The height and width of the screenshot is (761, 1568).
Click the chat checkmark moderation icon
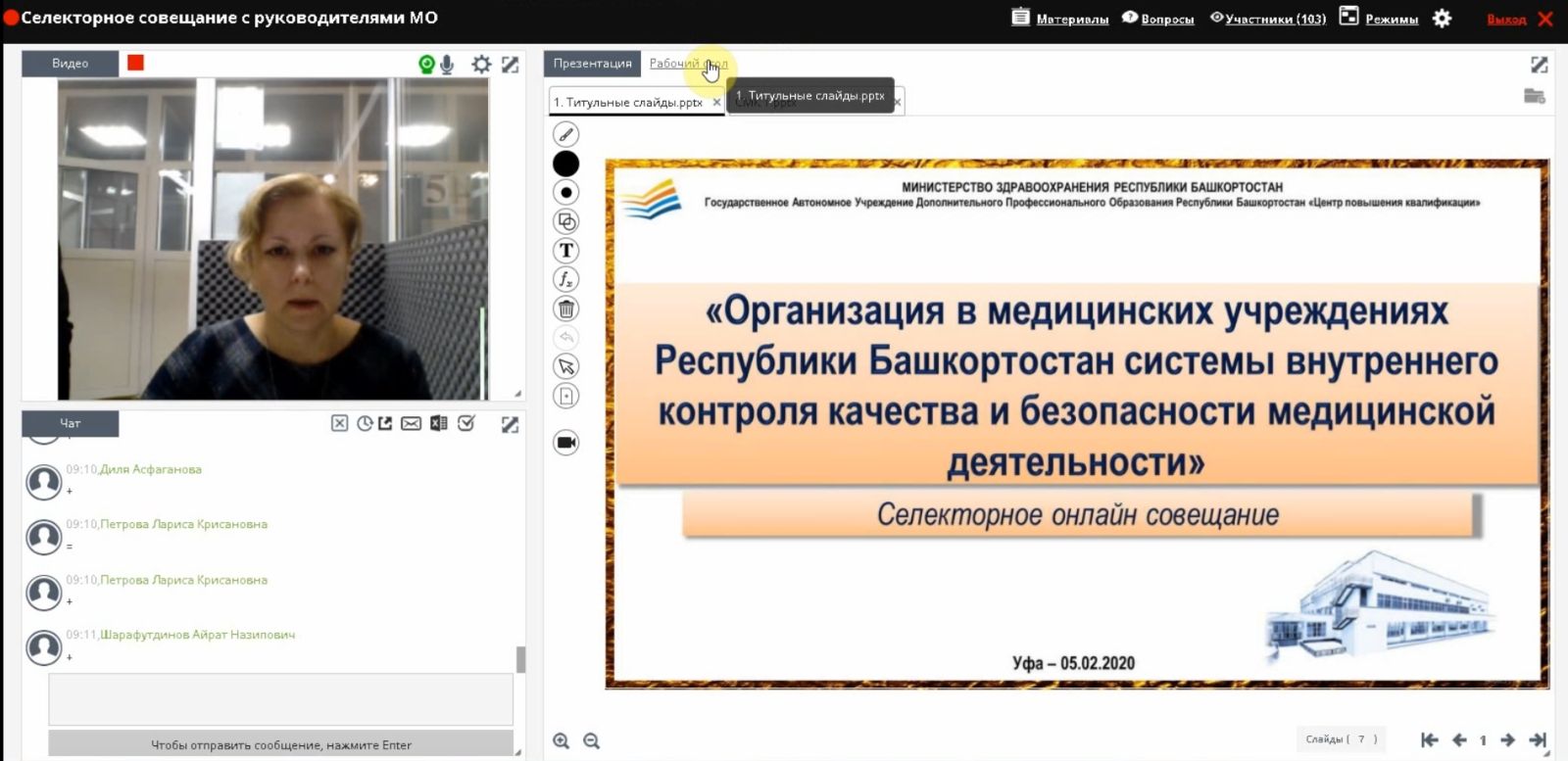[466, 423]
